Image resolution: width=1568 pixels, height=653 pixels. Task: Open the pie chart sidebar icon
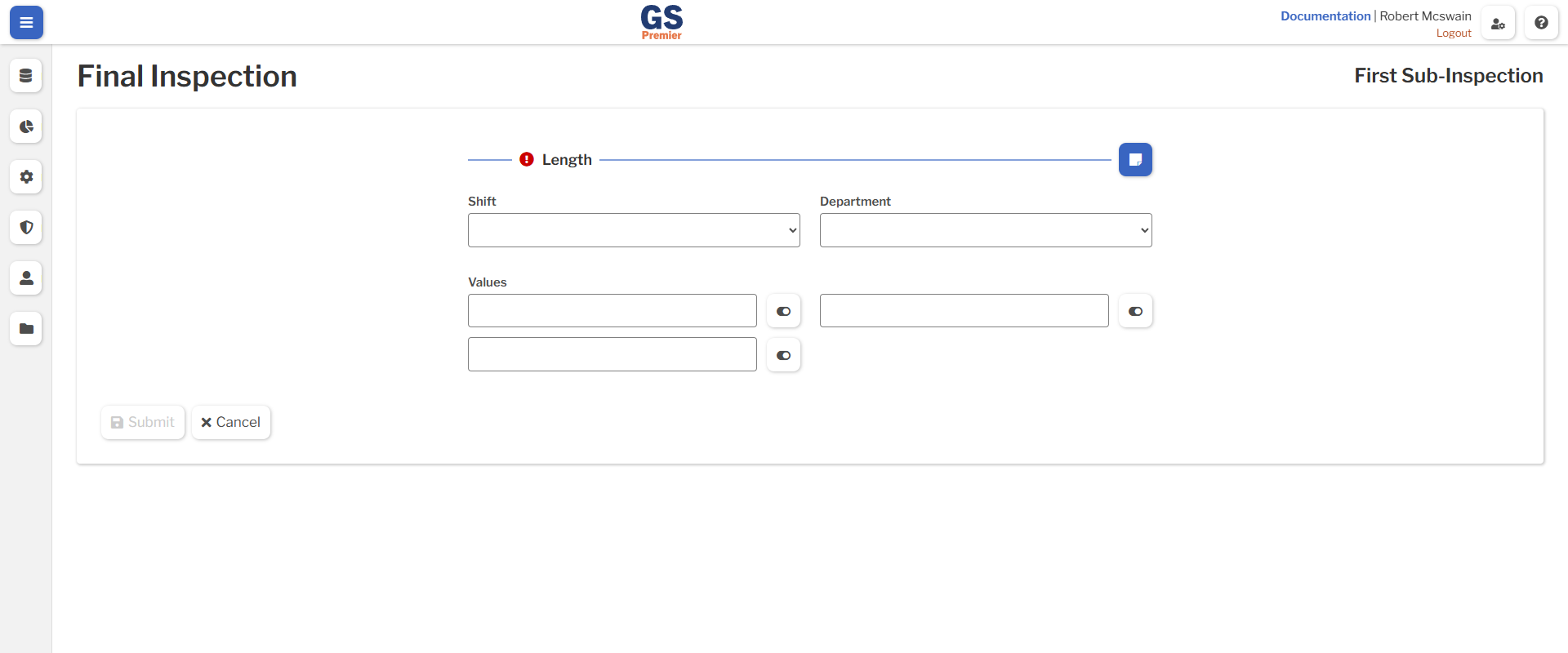pos(26,127)
